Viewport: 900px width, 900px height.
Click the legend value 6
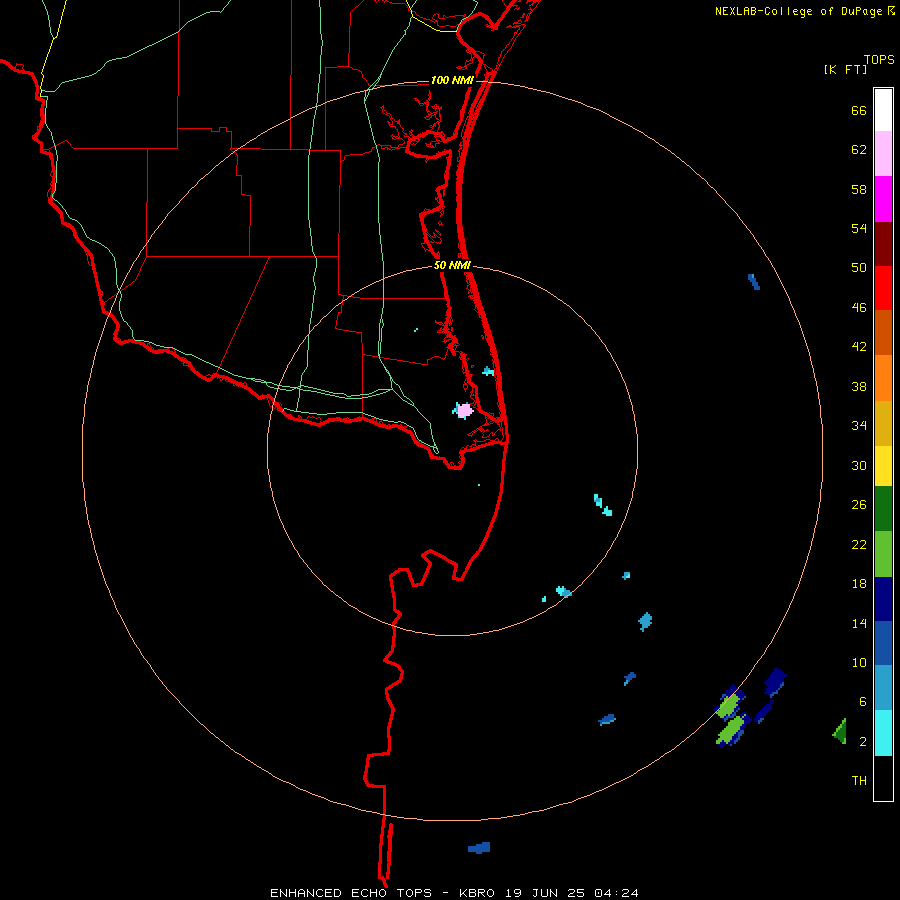pos(862,702)
